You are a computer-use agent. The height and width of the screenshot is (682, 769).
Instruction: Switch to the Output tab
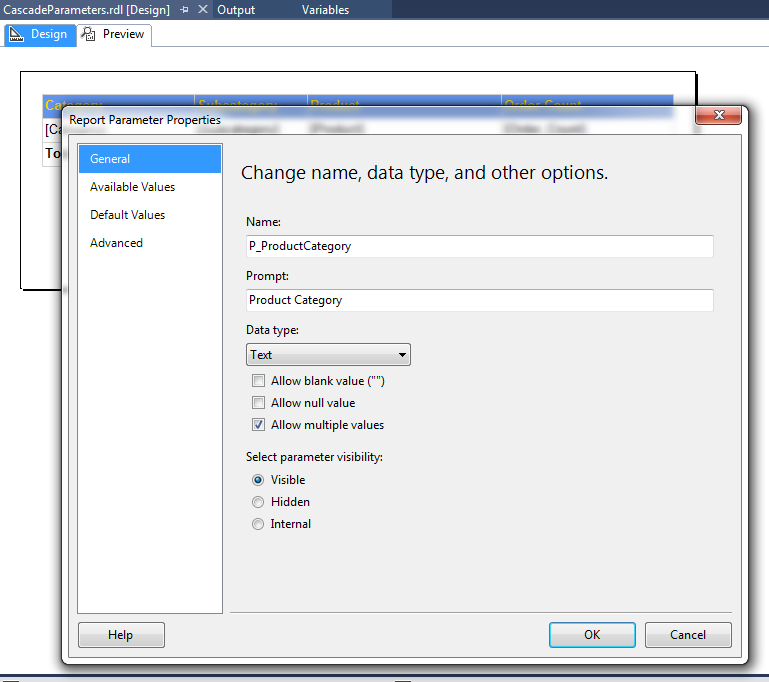coord(236,10)
